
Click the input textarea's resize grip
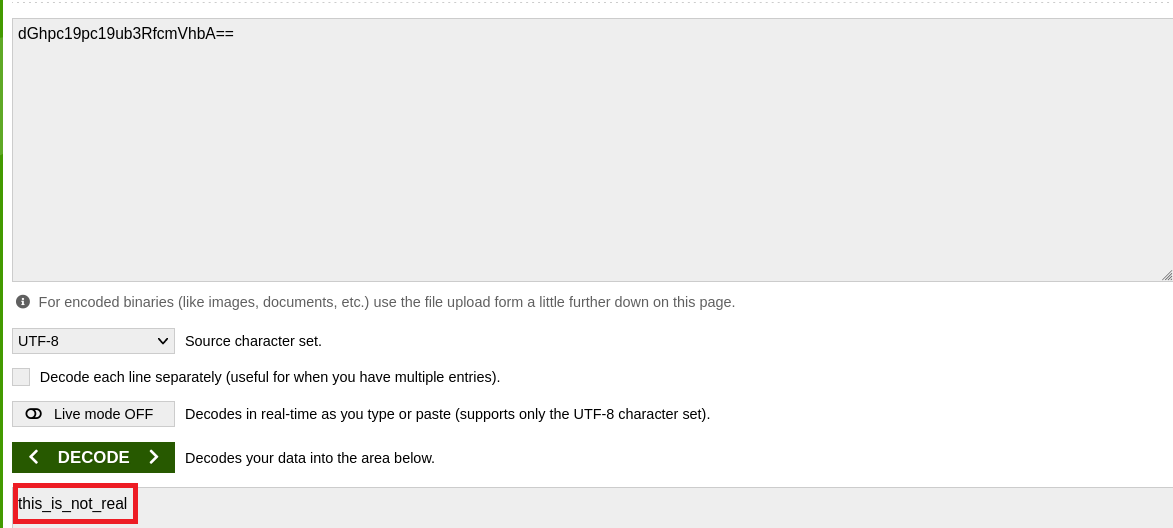tap(1166, 275)
